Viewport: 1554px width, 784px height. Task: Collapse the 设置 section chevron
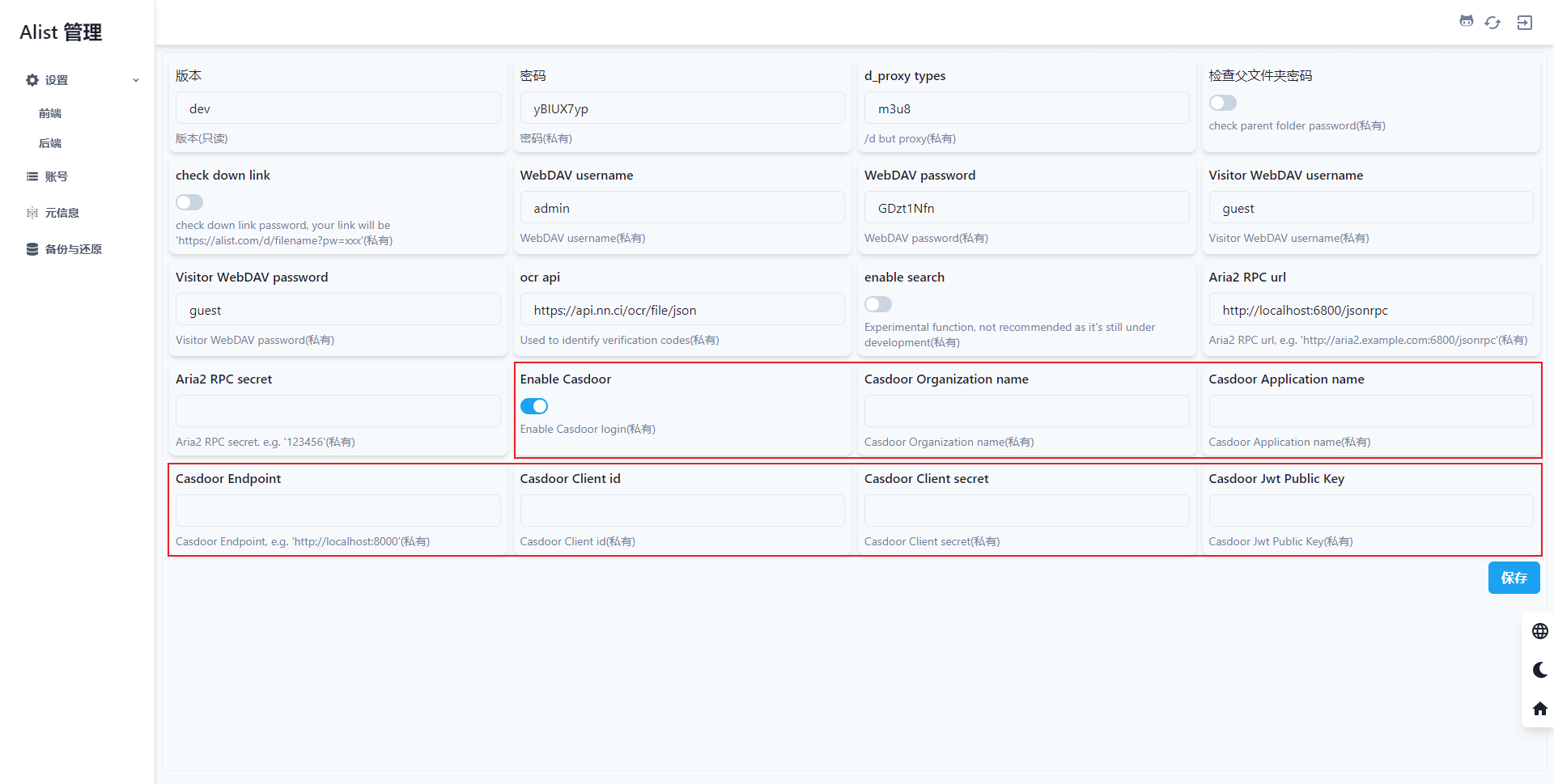135,80
